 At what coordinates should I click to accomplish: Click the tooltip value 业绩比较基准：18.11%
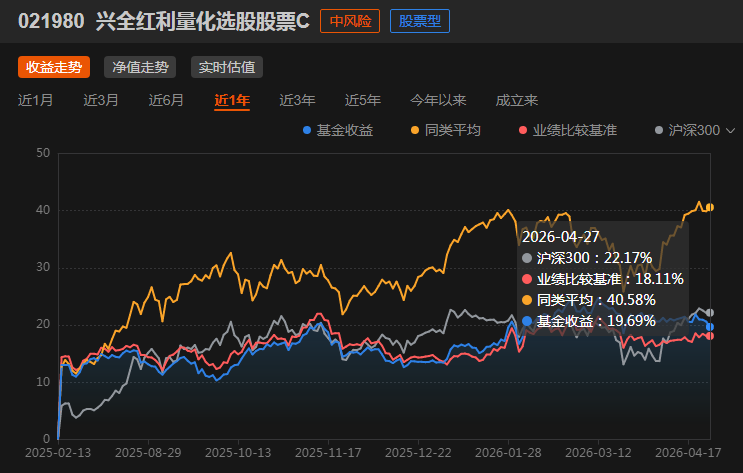coord(603,279)
